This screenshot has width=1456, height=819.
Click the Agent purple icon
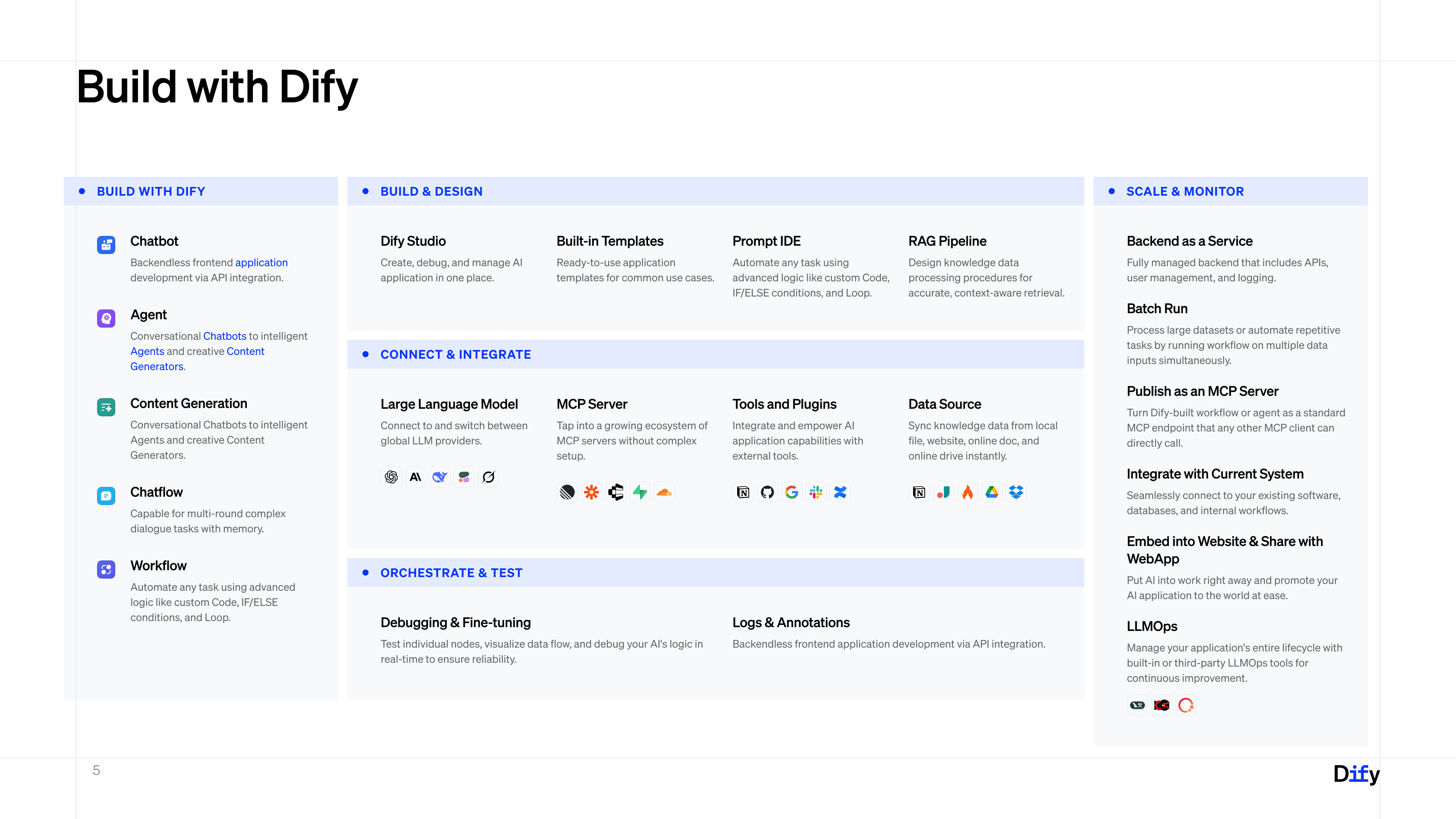tap(106, 318)
